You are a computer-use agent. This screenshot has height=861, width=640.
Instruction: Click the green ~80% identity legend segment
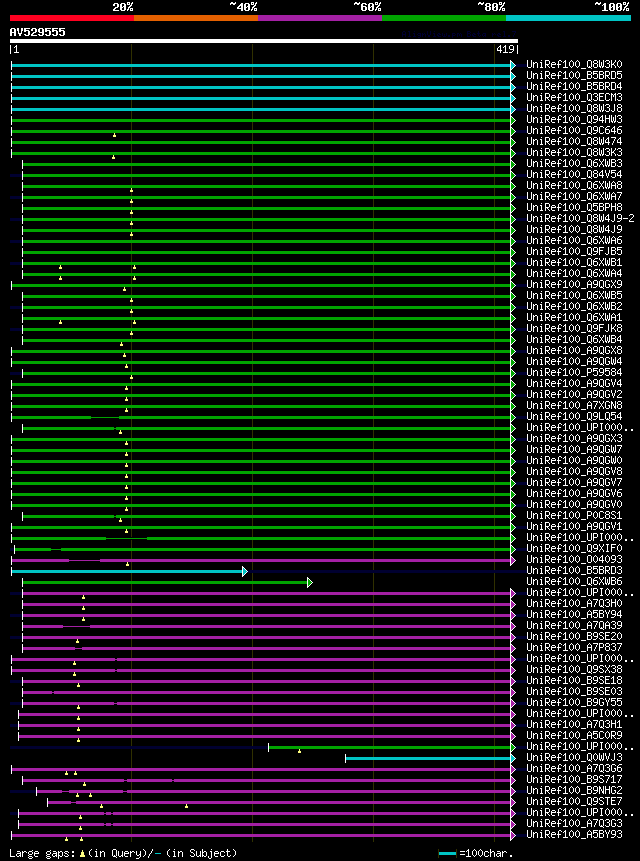[x=444, y=18]
